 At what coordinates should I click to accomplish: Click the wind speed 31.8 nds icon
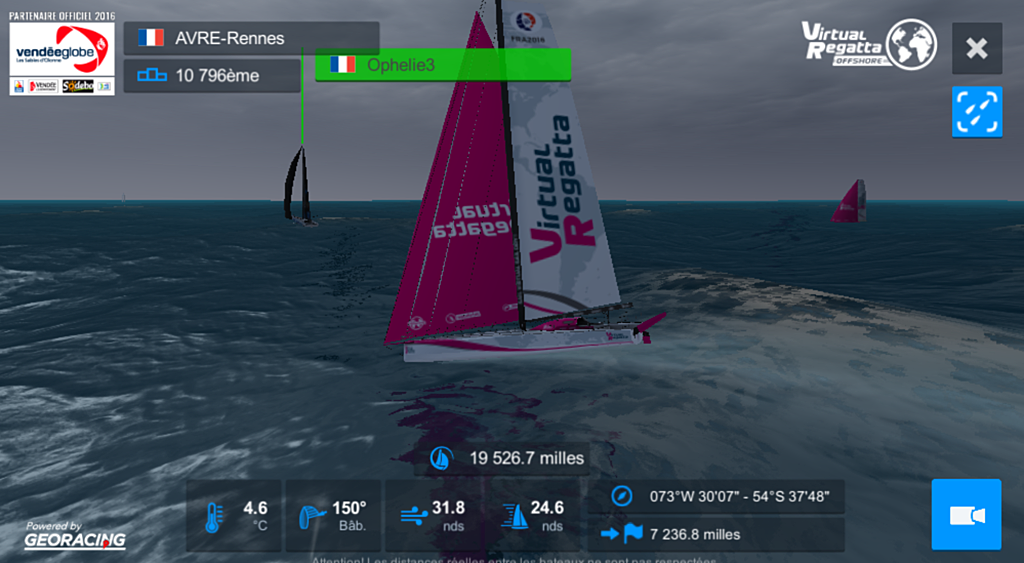[x=413, y=517]
